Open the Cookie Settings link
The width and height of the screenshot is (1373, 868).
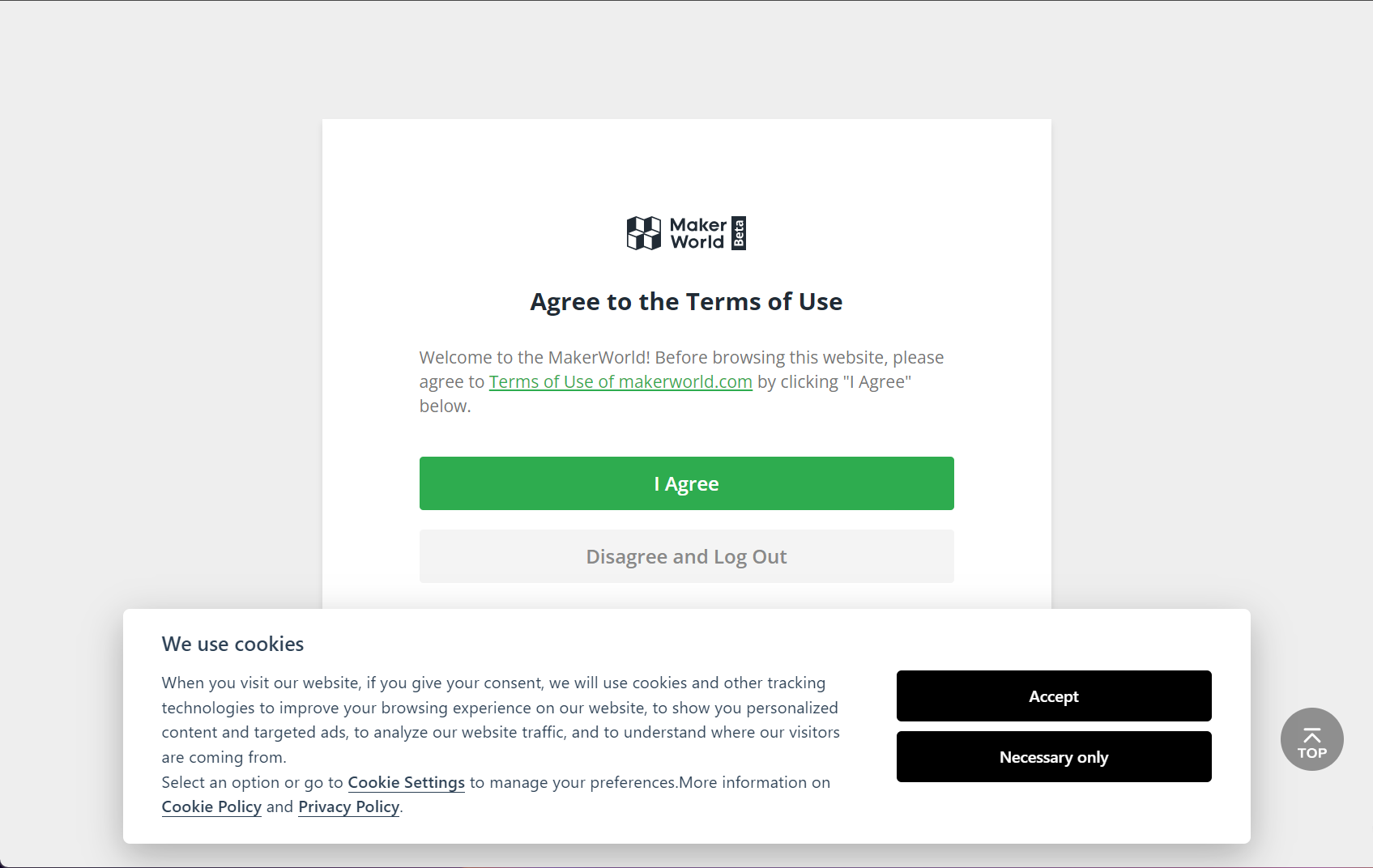point(407,782)
